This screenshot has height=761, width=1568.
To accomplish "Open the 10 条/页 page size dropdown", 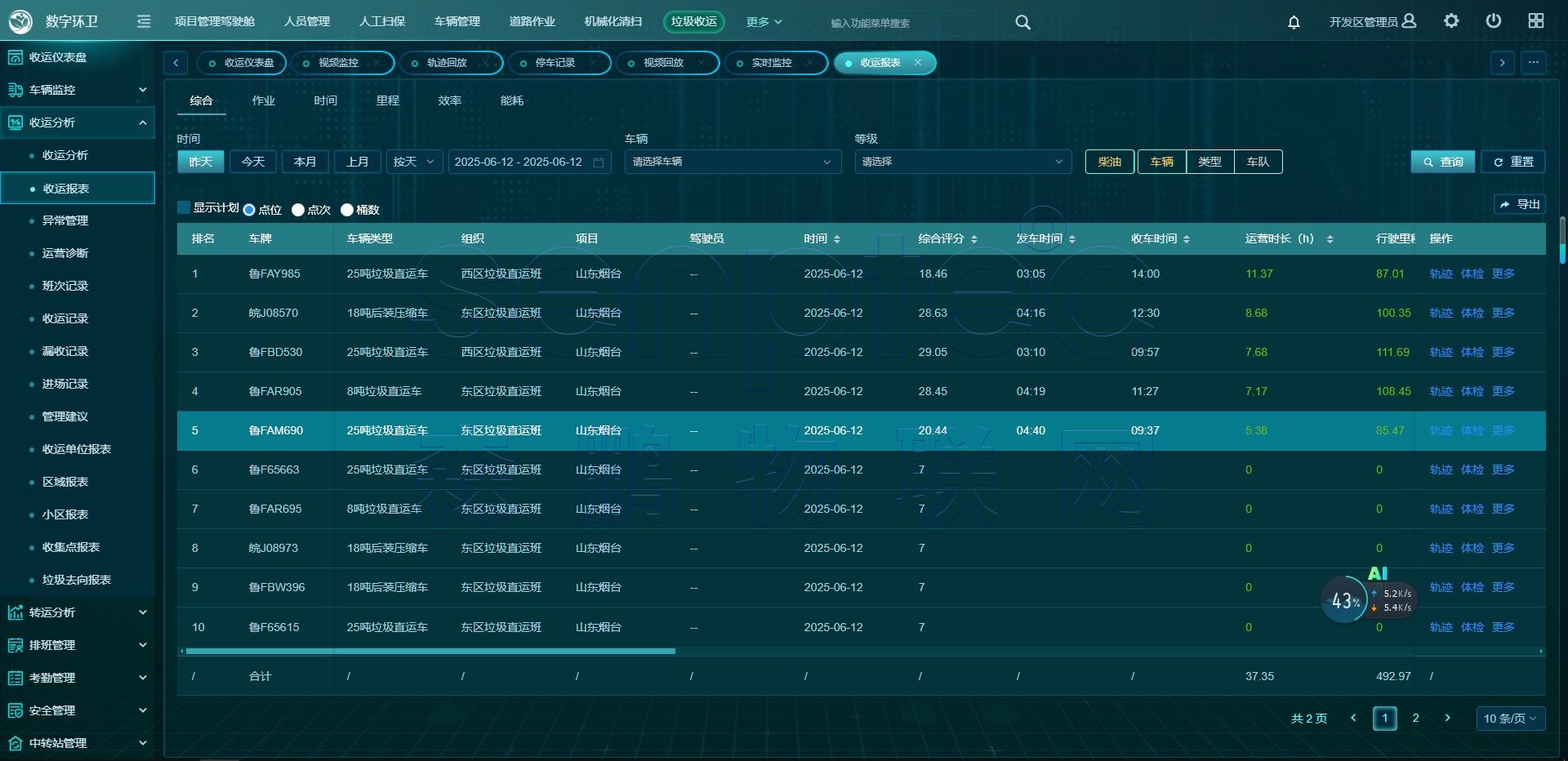I will (x=1509, y=719).
